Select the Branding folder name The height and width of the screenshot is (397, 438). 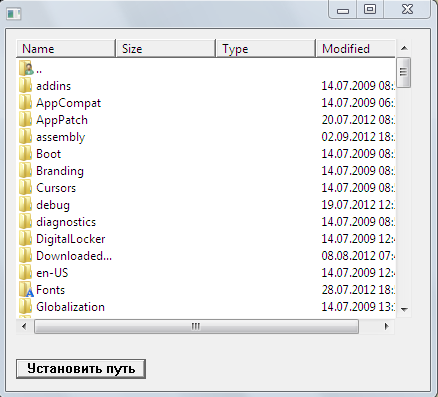60,171
